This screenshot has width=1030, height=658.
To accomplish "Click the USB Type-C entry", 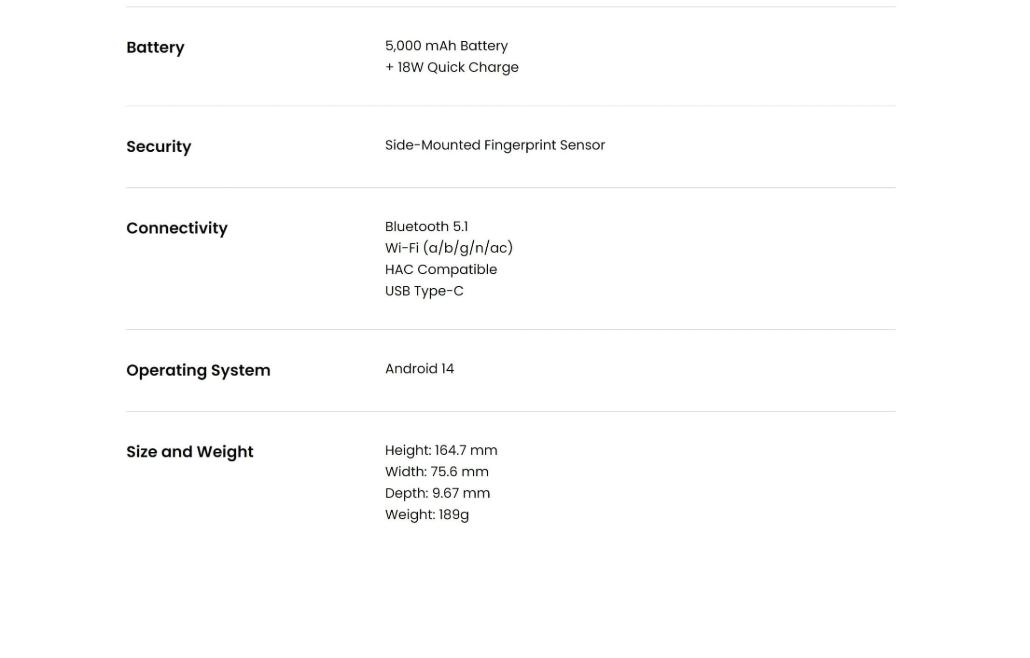I will click(x=424, y=291).
